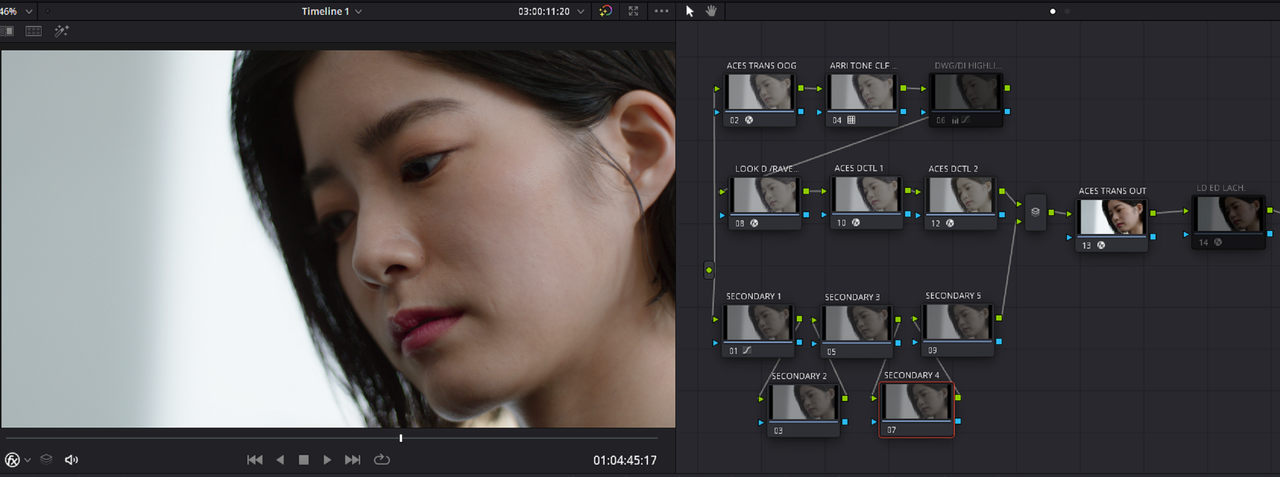1280x477 pixels.
Task: Select the SECONDARY 3 node
Action: pos(856,330)
